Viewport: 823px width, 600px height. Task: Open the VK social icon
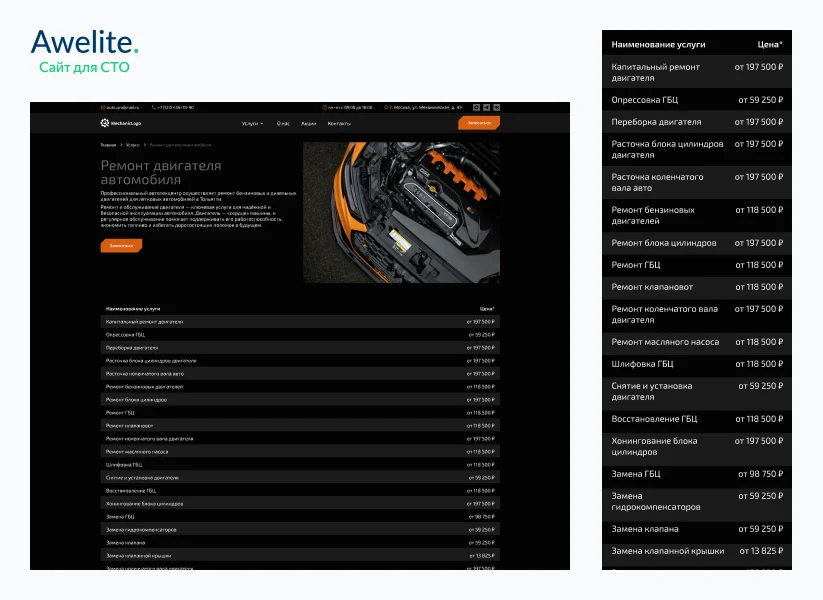tap(497, 107)
